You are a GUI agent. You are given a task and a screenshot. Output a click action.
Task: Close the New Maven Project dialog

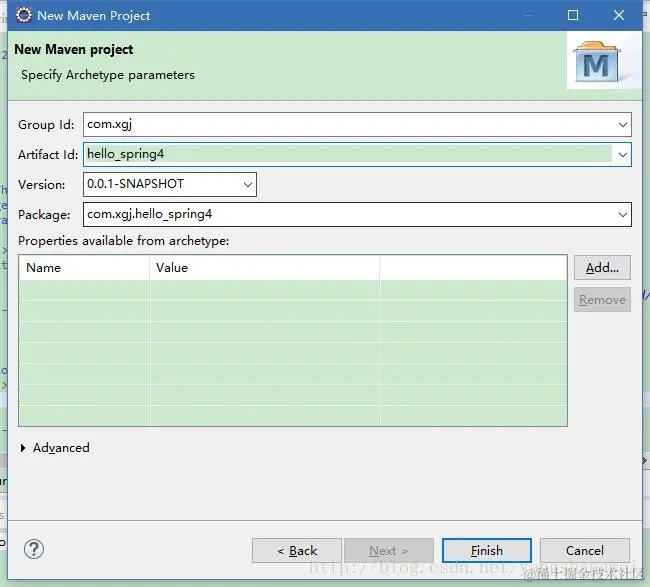pos(618,15)
